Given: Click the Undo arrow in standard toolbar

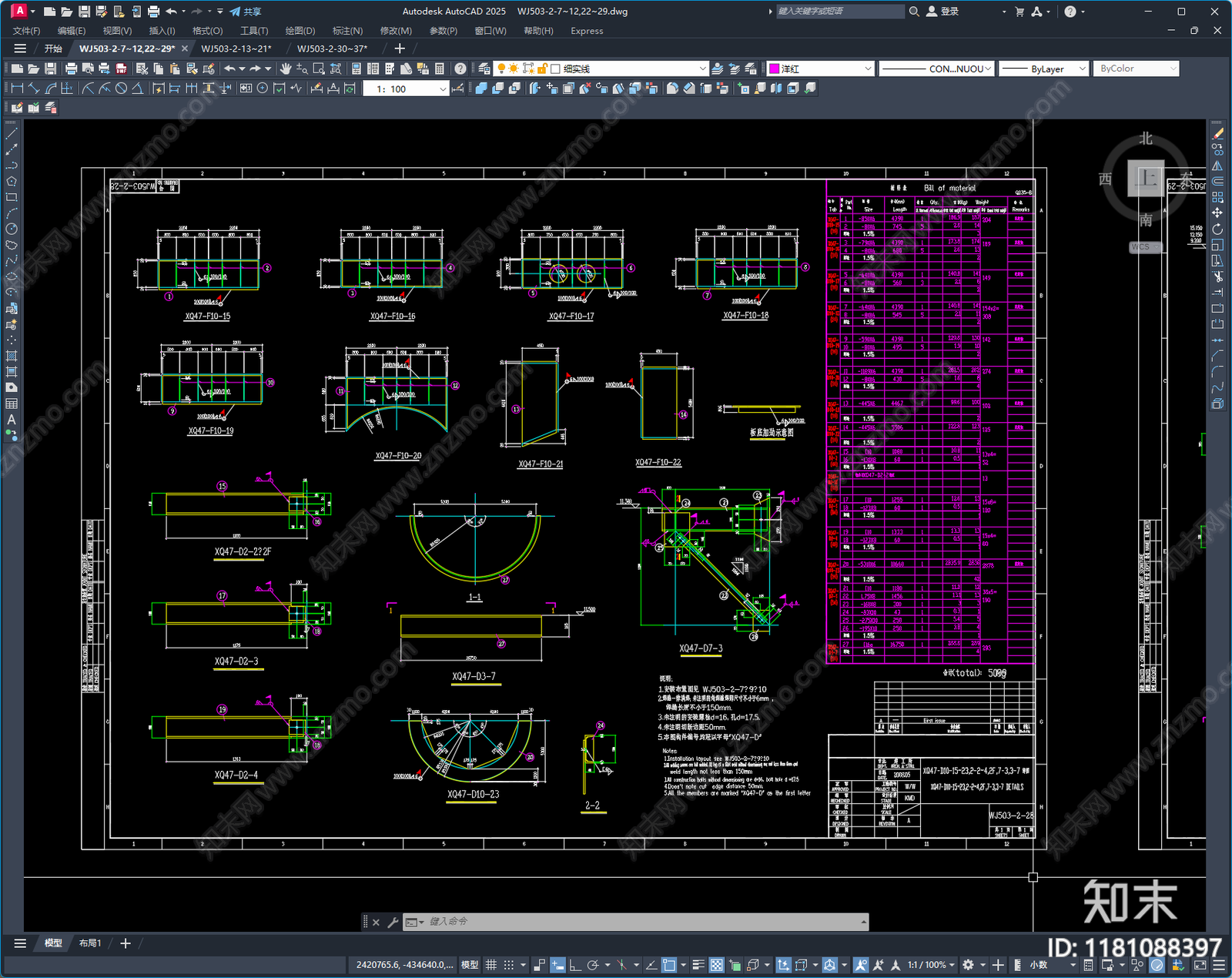Looking at the screenshot, I should [x=229, y=69].
